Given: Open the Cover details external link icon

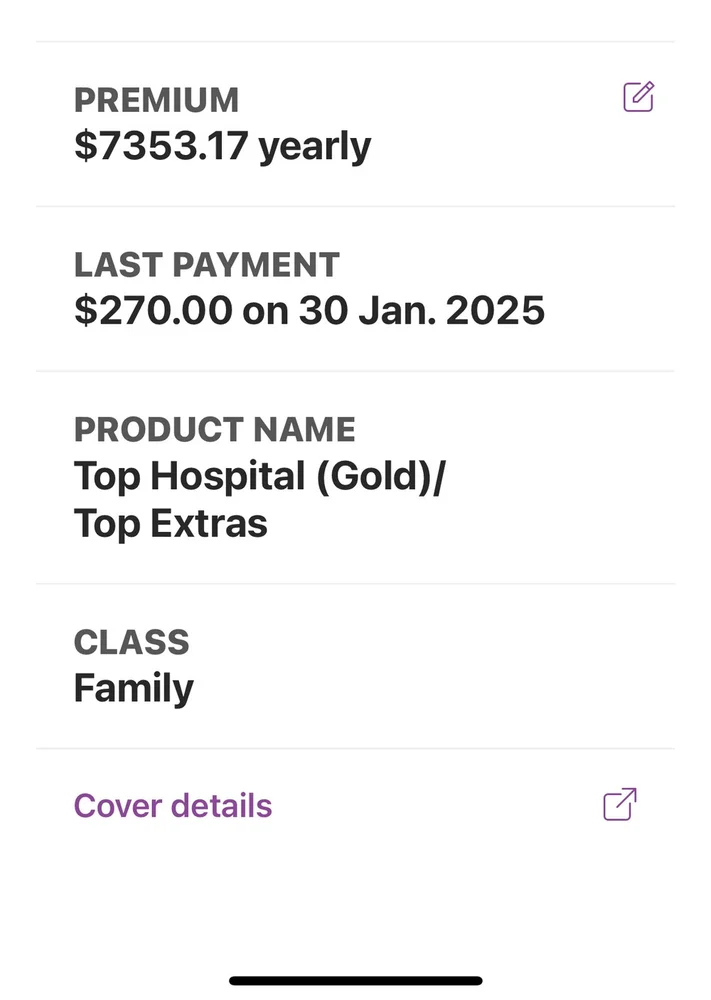Looking at the screenshot, I should 620,804.
